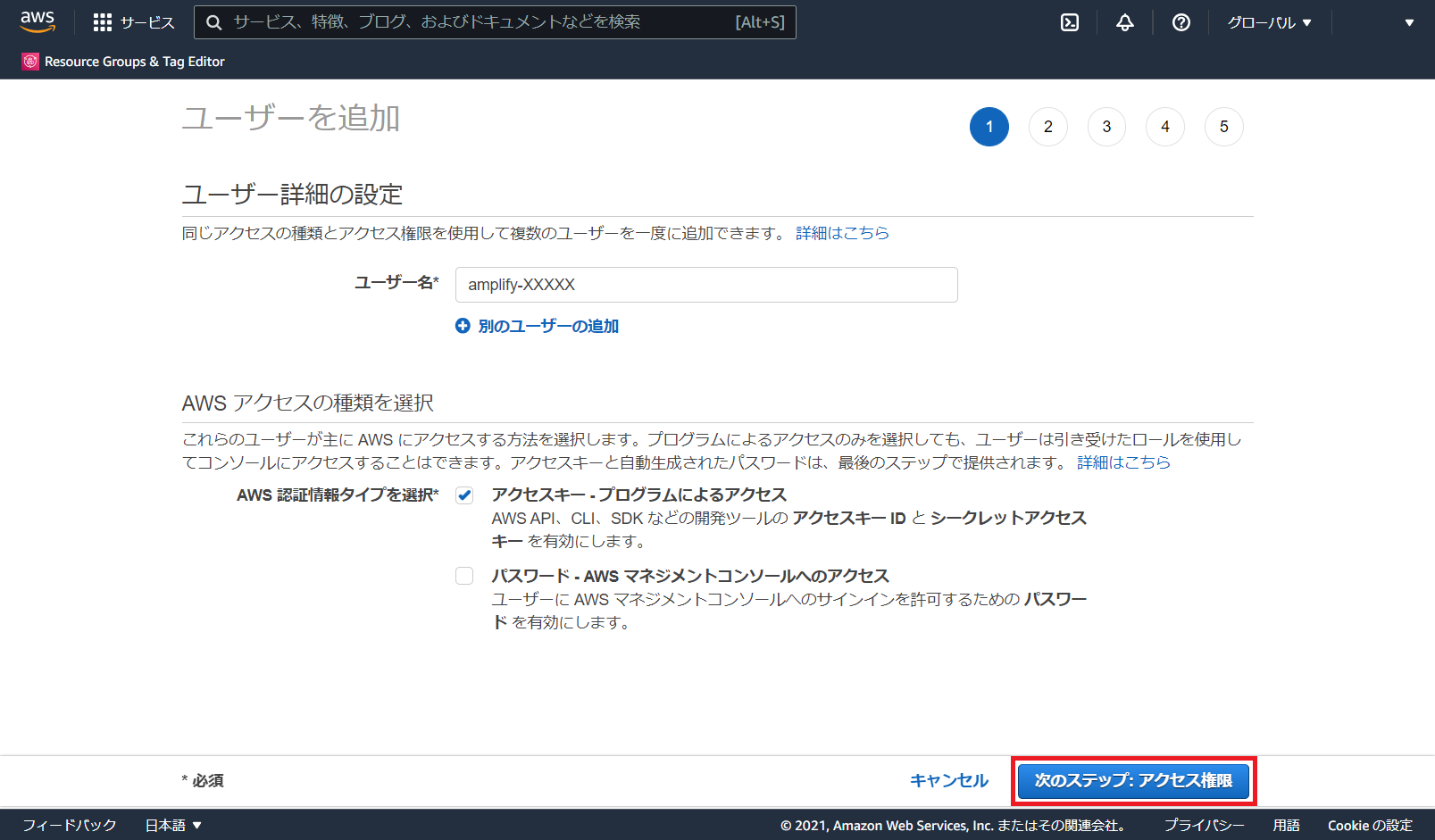Click the plus icon to add another user

[x=463, y=326]
